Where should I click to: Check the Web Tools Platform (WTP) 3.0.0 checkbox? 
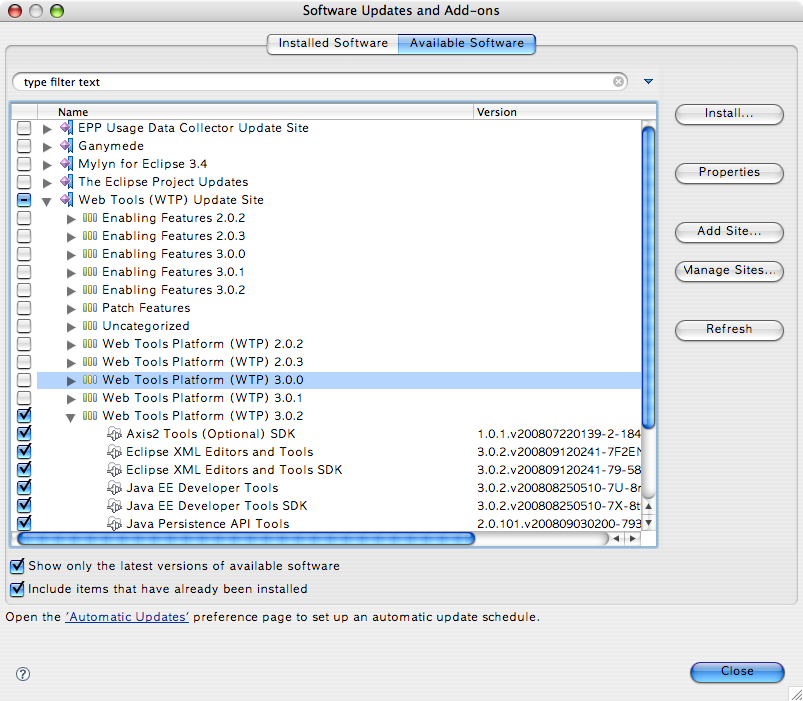click(x=24, y=380)
